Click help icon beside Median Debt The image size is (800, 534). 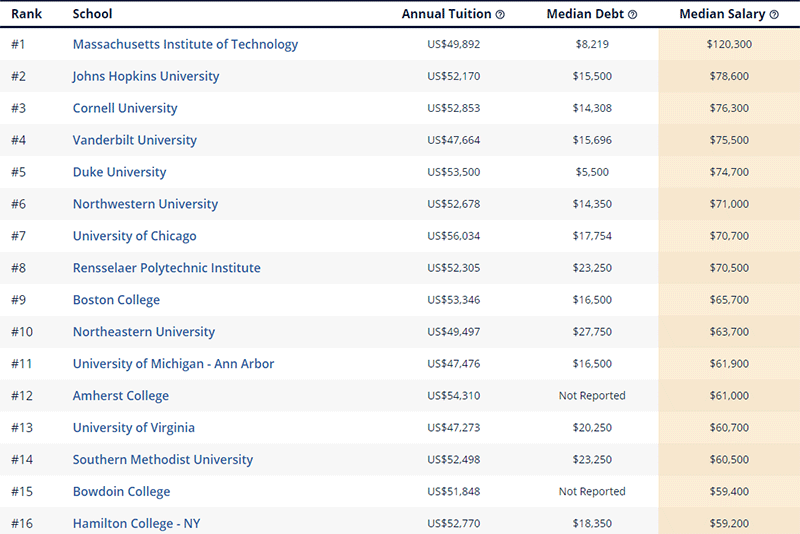[x=632, y=15]
